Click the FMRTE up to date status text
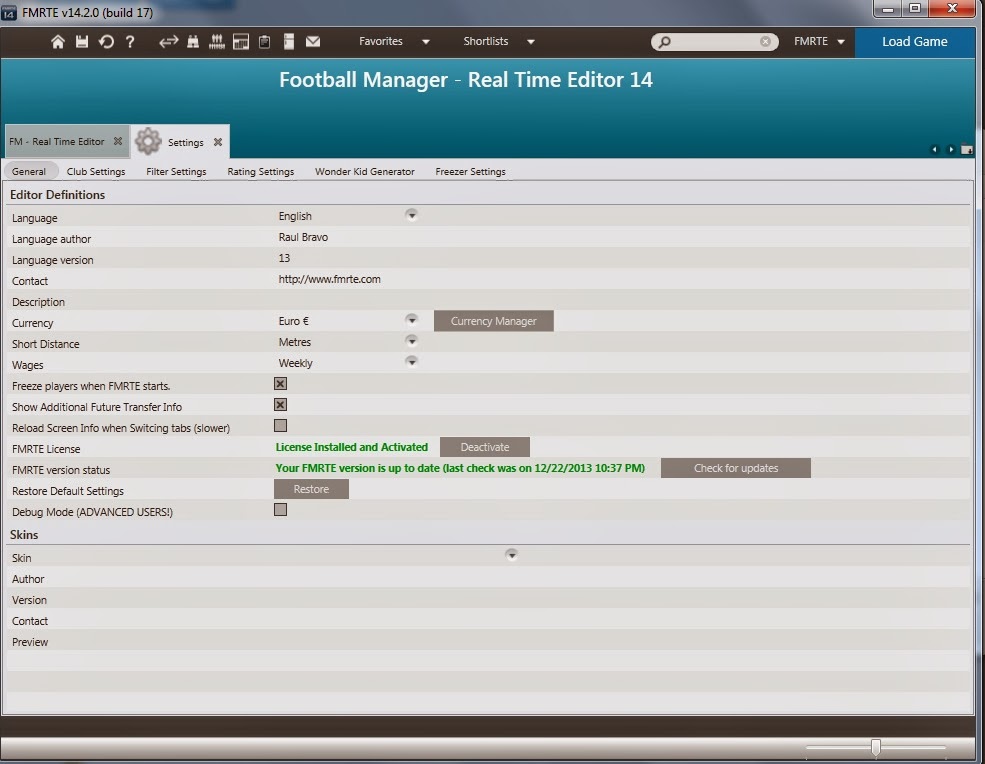Viewport: 985px width, 764px height. (x=460, y=468)
